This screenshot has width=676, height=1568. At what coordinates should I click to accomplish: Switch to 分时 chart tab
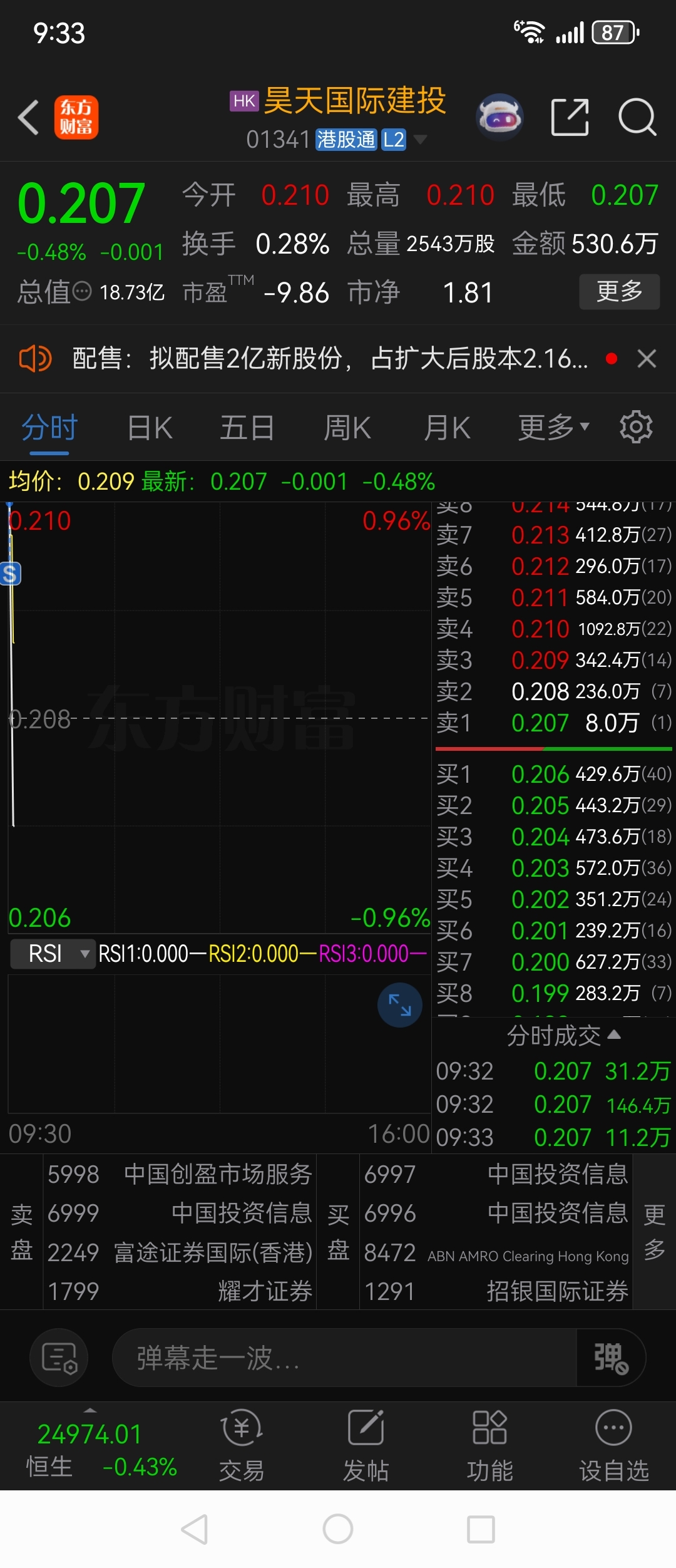click(x=49, y=428)
